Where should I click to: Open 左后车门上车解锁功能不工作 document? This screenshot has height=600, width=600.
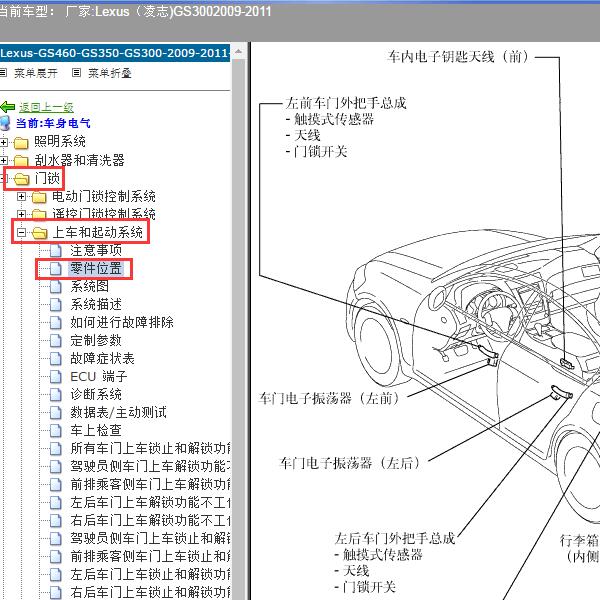151,502
